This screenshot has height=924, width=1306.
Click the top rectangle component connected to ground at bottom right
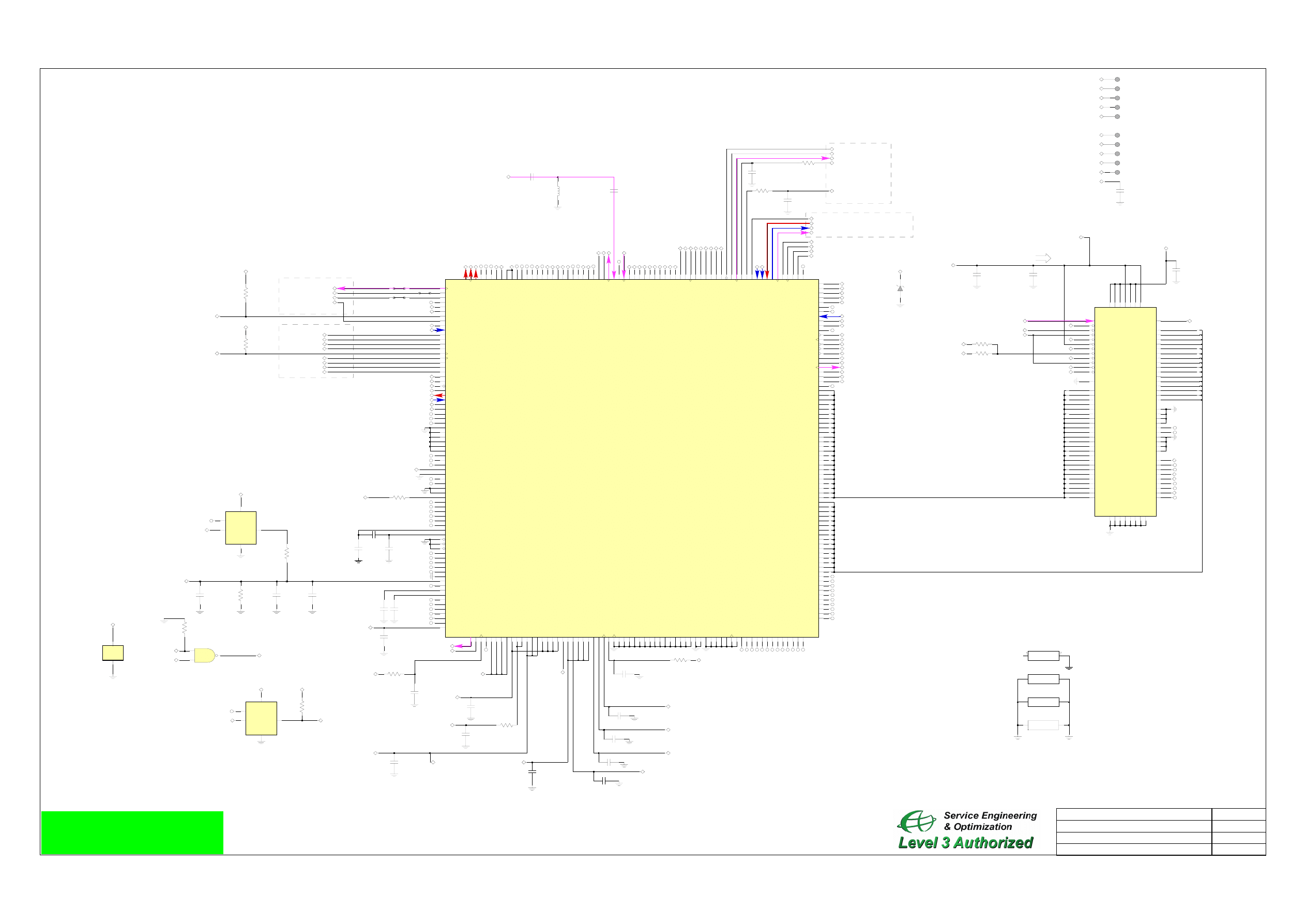[x=1043, y=656]
